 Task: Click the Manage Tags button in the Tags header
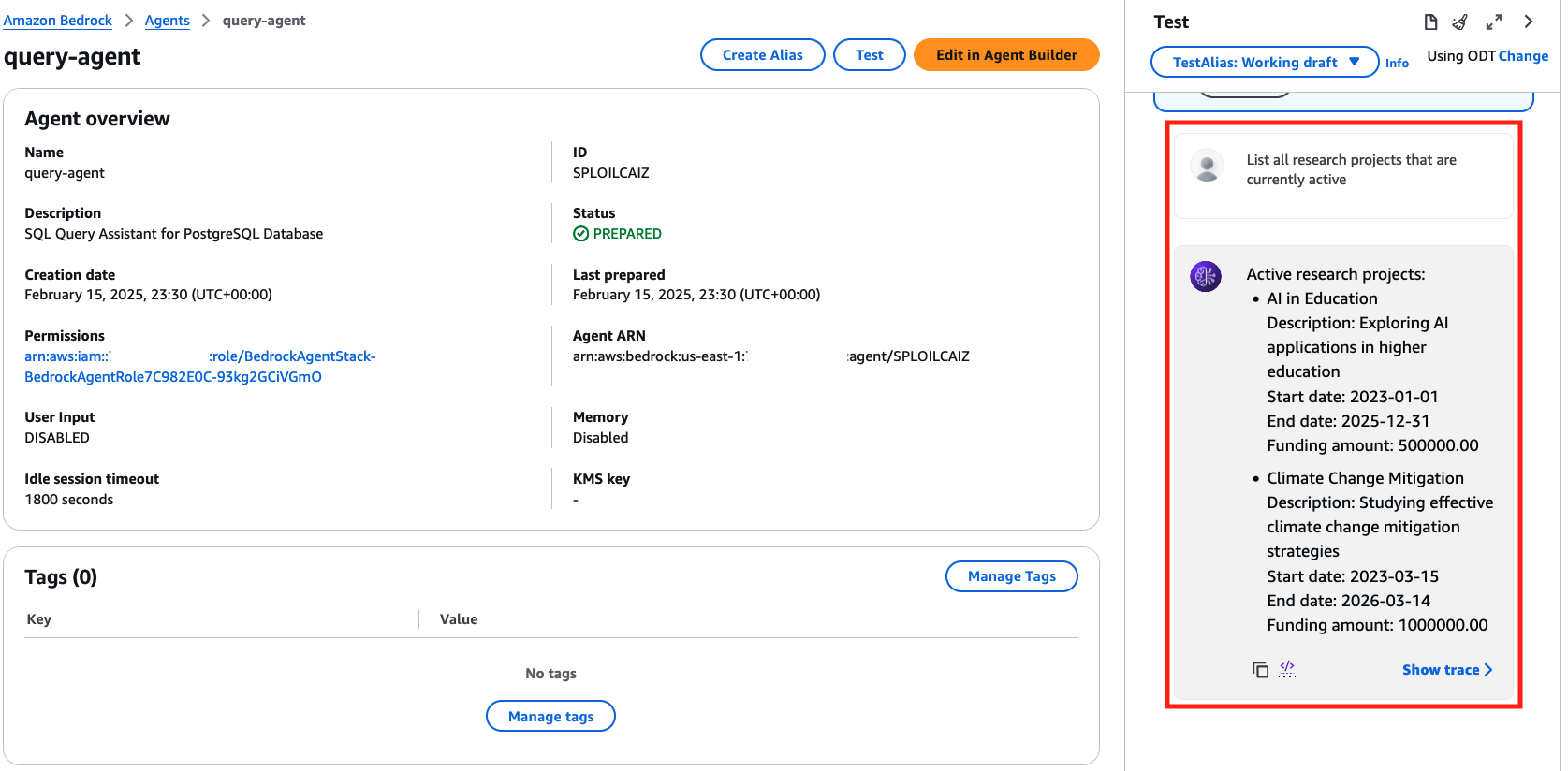(x=1012, y=576)
